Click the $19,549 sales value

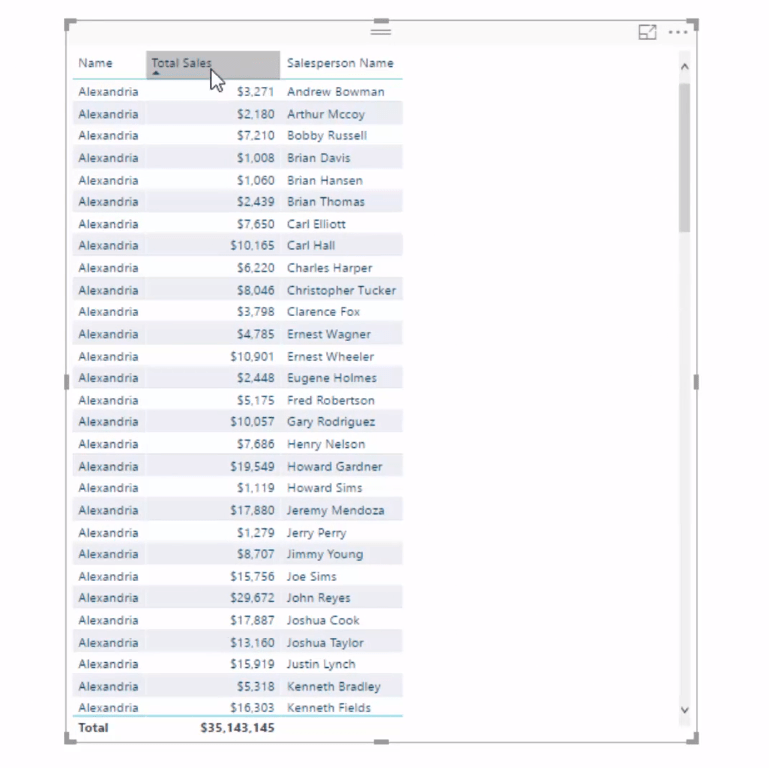[x=252, y=466]
